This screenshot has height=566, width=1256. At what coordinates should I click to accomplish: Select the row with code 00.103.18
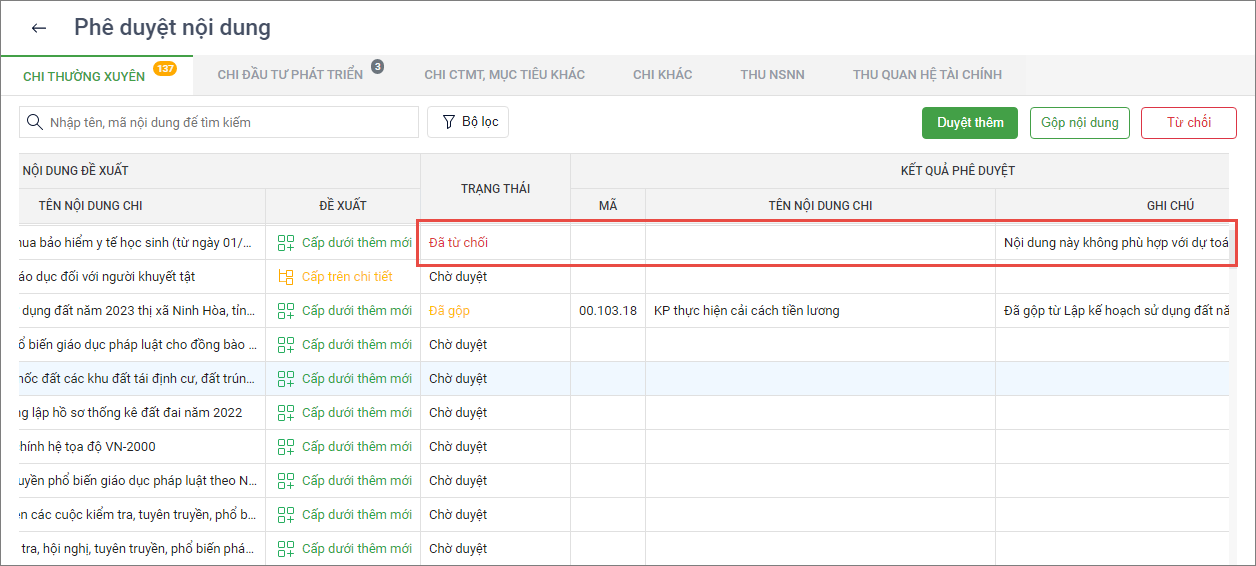(608, 311)
